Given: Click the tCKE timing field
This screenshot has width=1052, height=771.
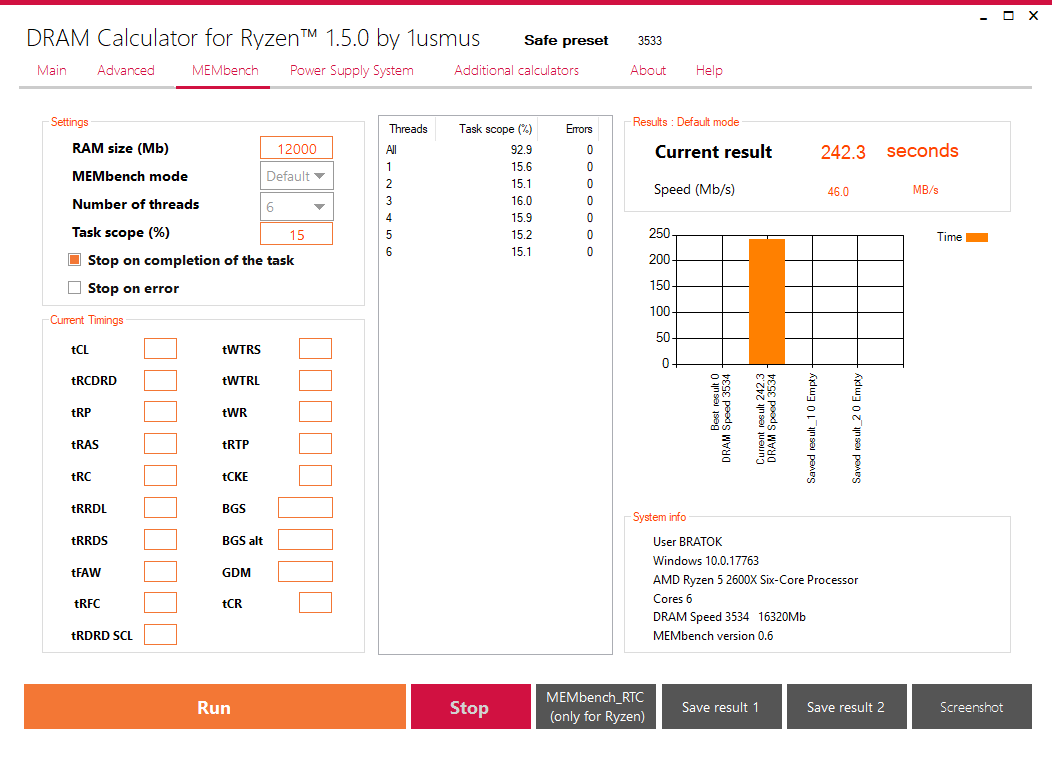Looking at the screenshot, I should click(315, 476).
